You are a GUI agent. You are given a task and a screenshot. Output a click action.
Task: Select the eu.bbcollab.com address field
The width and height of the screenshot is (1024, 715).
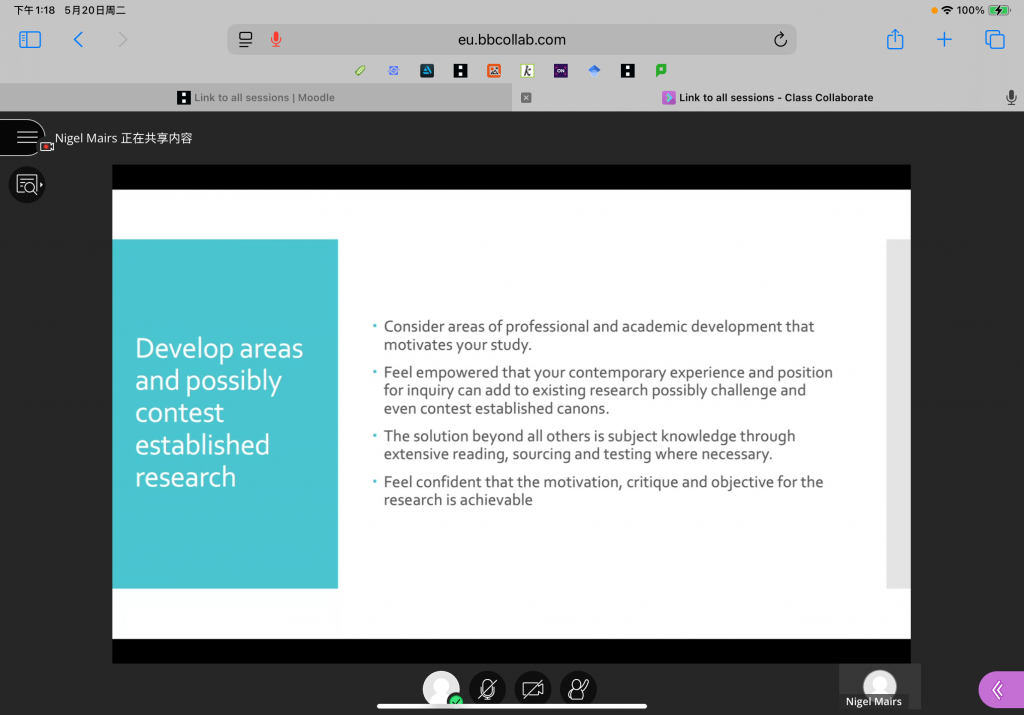(x=511, y=40)
